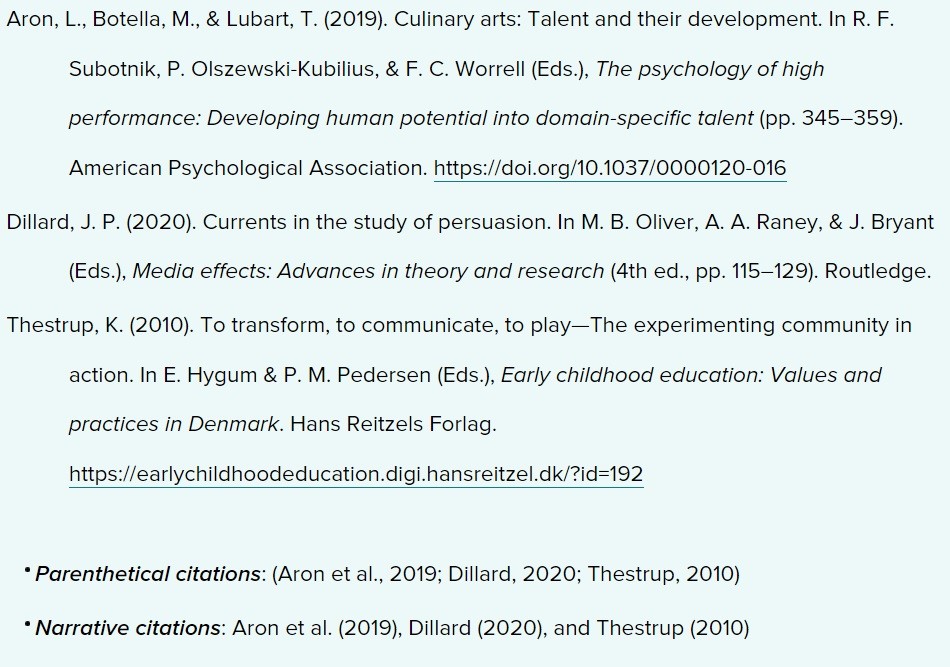Click the Routledge publisher name
Viewport: 950px width, 667px height.
point(878,271)
